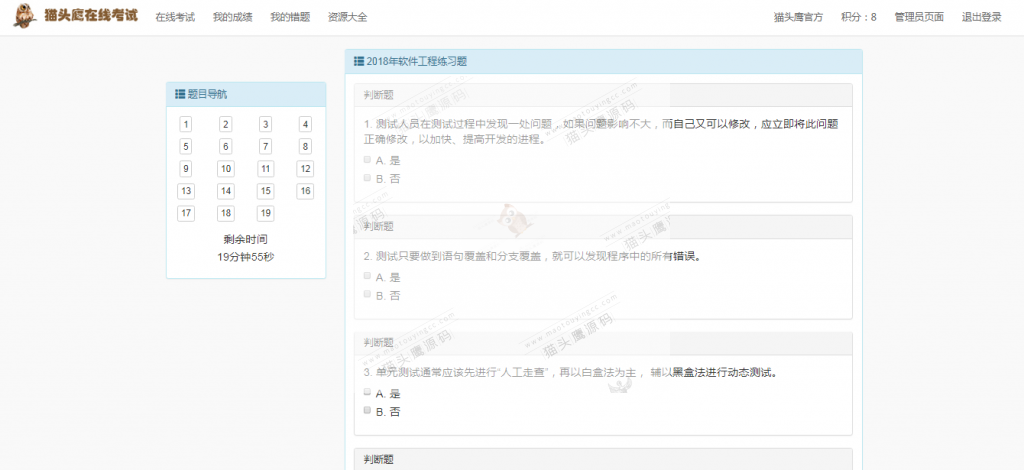Open the 我的成绩 menu item
The image size is (1024, 470).
tap(232, 17)
